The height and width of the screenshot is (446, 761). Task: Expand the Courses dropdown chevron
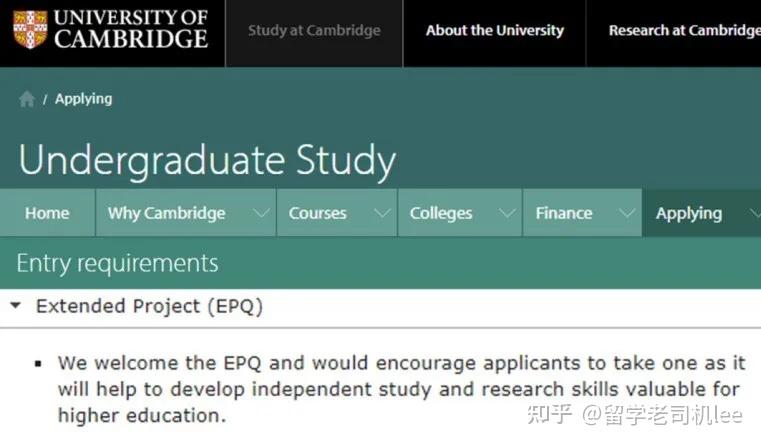click(x=382, y=213)
